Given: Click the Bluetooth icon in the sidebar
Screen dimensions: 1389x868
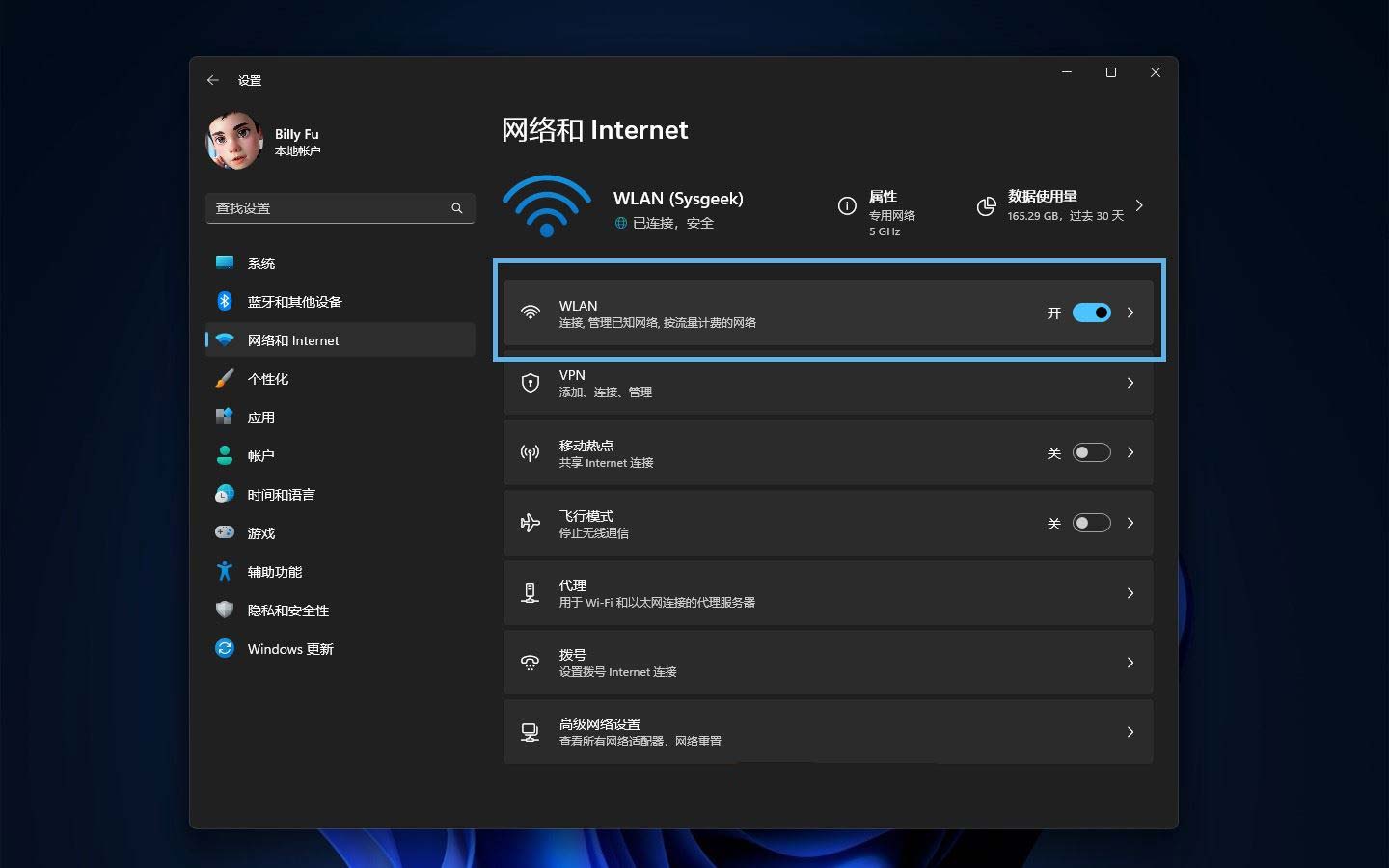Looking at the screenshot, I should [224, 301].
